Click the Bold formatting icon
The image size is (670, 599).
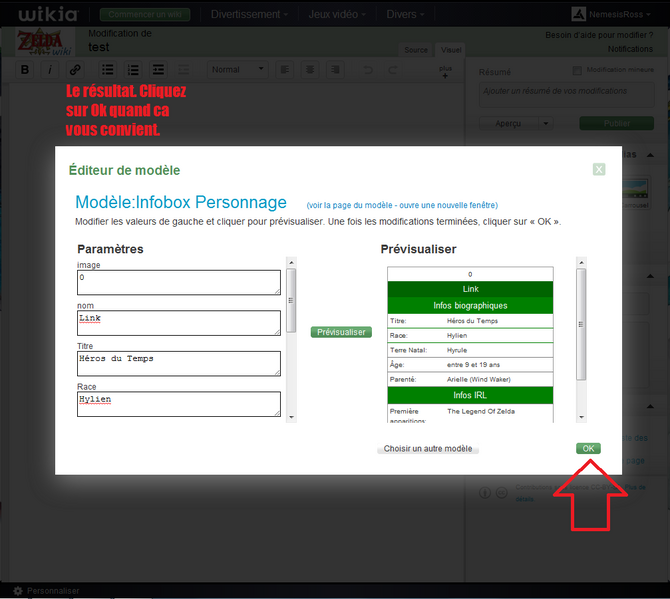pos(26,70)
